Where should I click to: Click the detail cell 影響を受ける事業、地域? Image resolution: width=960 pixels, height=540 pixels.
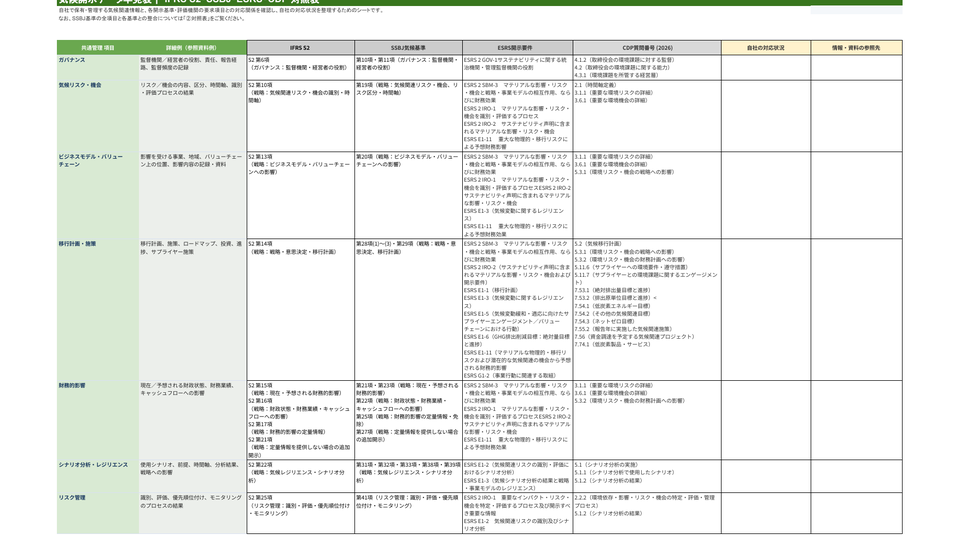click(x=192, y=195)
